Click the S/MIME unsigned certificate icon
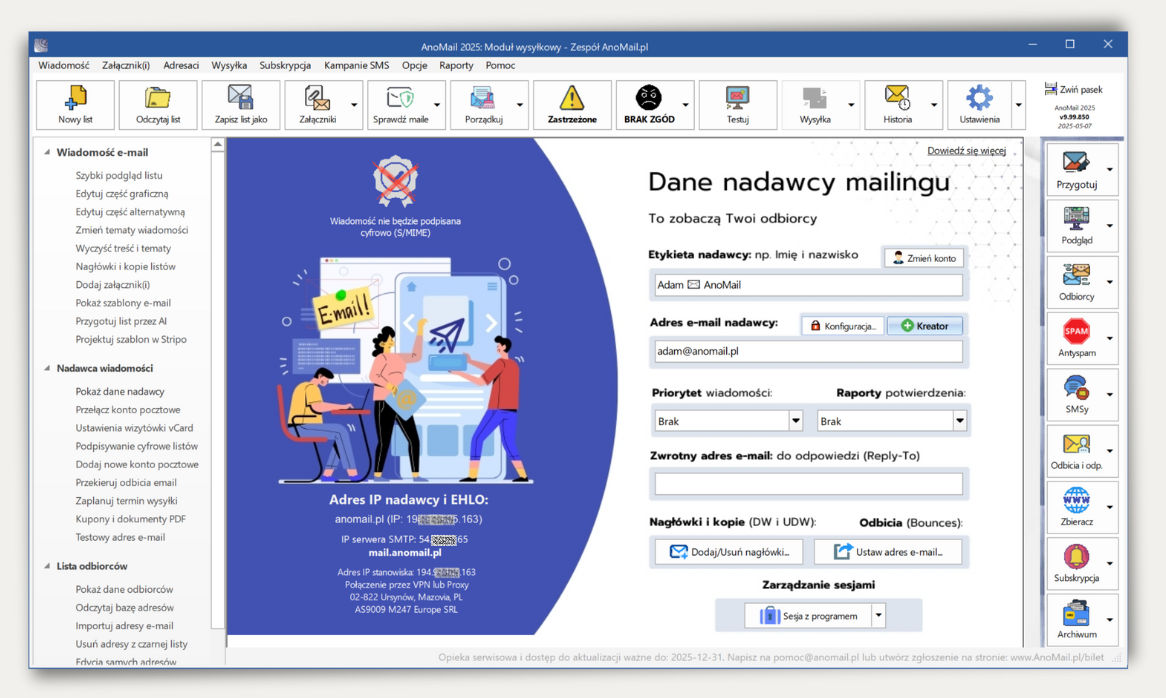Image resolution: width=1166 pixels, height=698 pixels. click(x=396, y=181)
